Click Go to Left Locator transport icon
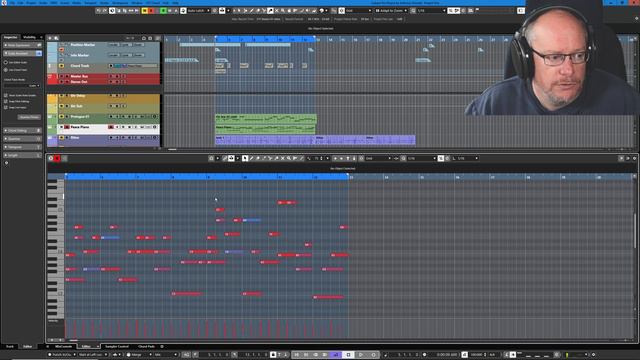 (x=296, y=355)
